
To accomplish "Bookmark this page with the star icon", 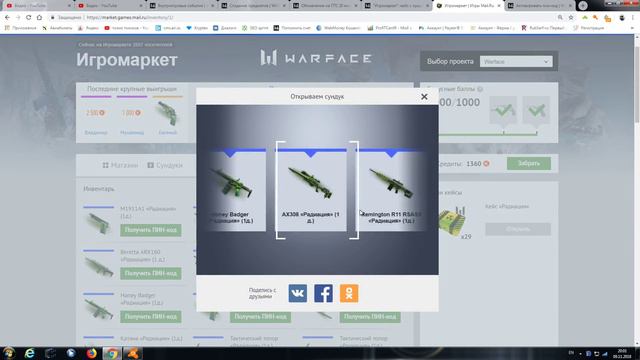I will click(571, 18).
